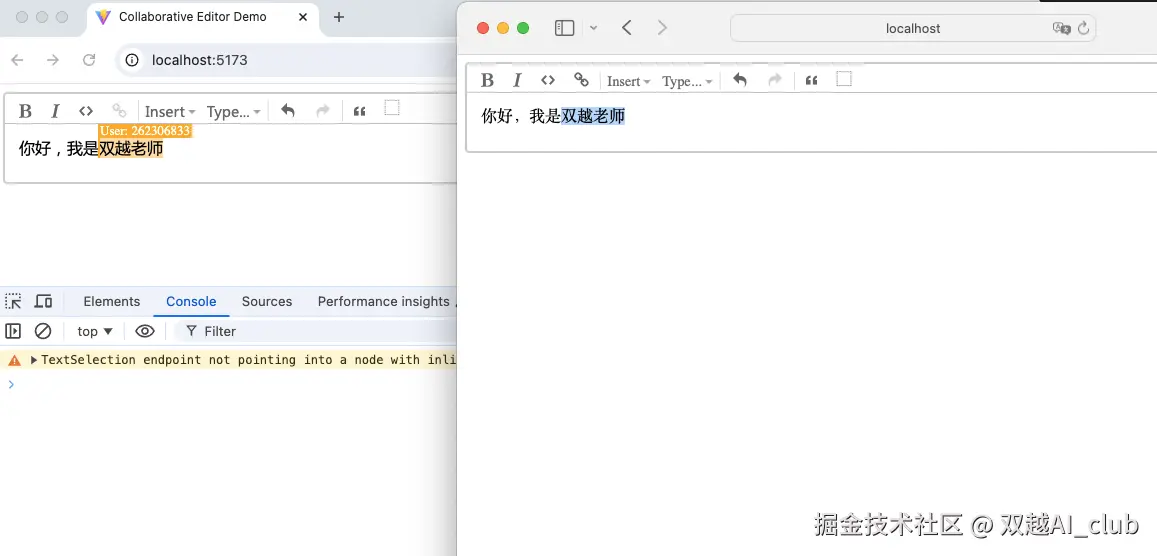Toggle italic in Chrome editor toolbar

coord(55,111)
